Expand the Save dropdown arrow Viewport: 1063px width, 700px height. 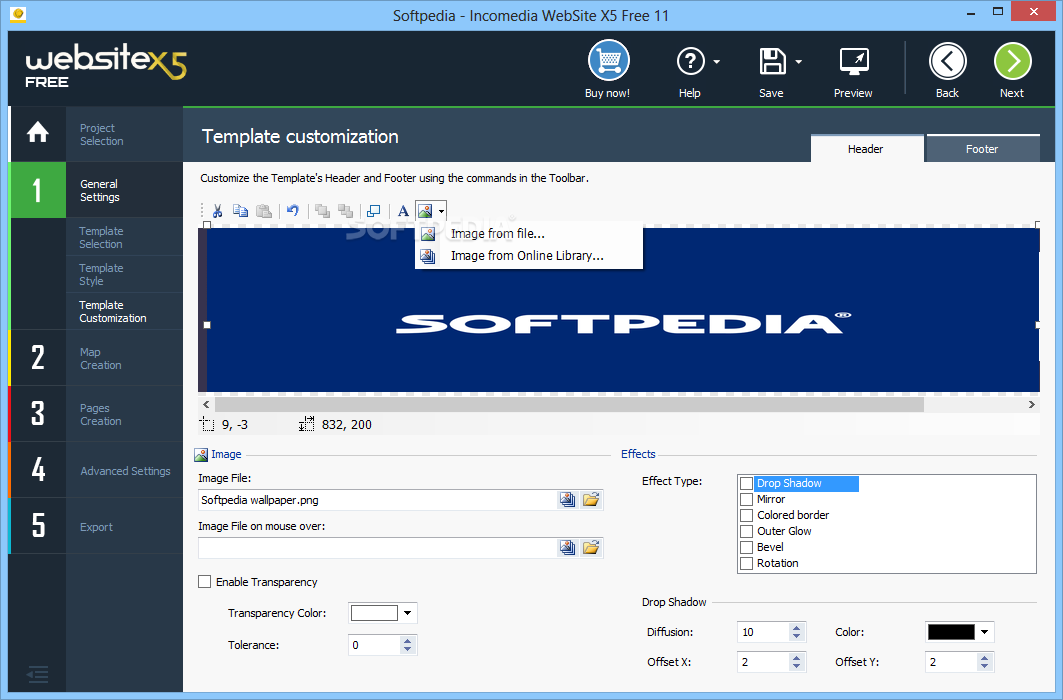pos(799,62)
